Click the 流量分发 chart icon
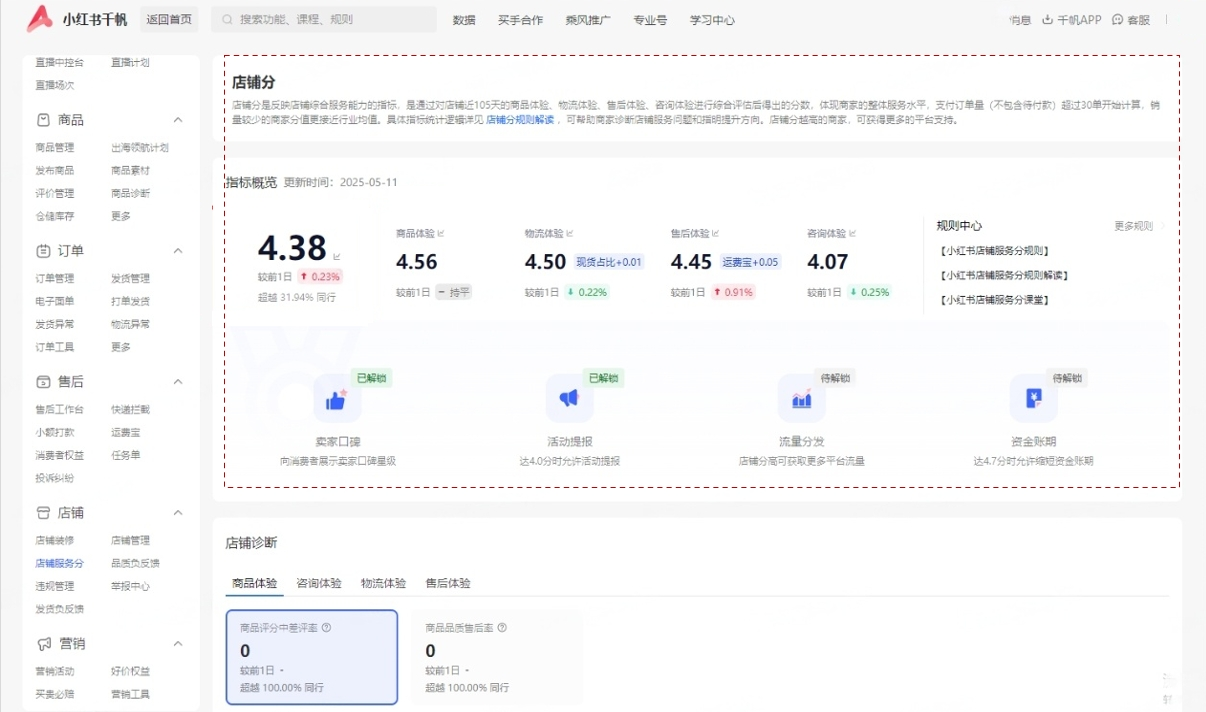 801,399
